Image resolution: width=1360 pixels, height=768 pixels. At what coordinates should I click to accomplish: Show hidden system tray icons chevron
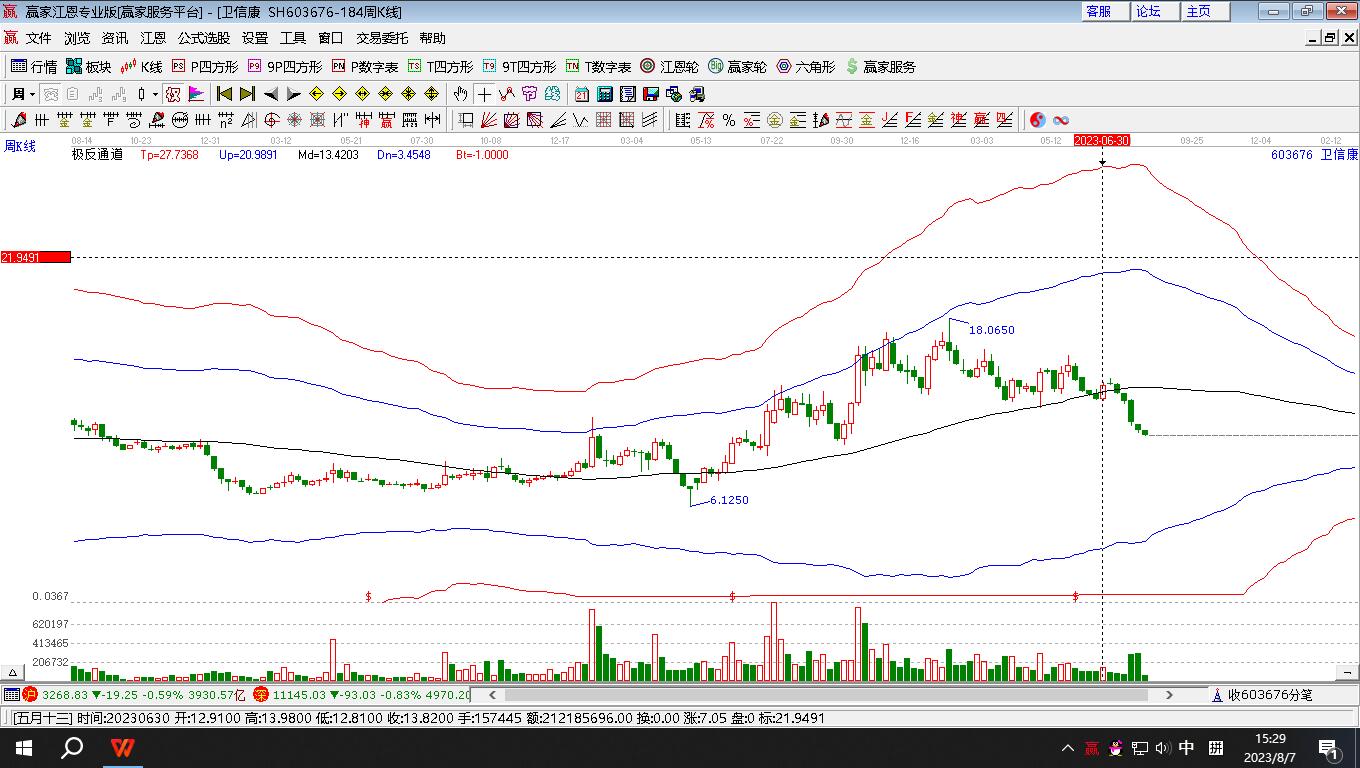tap(1067, 748)
